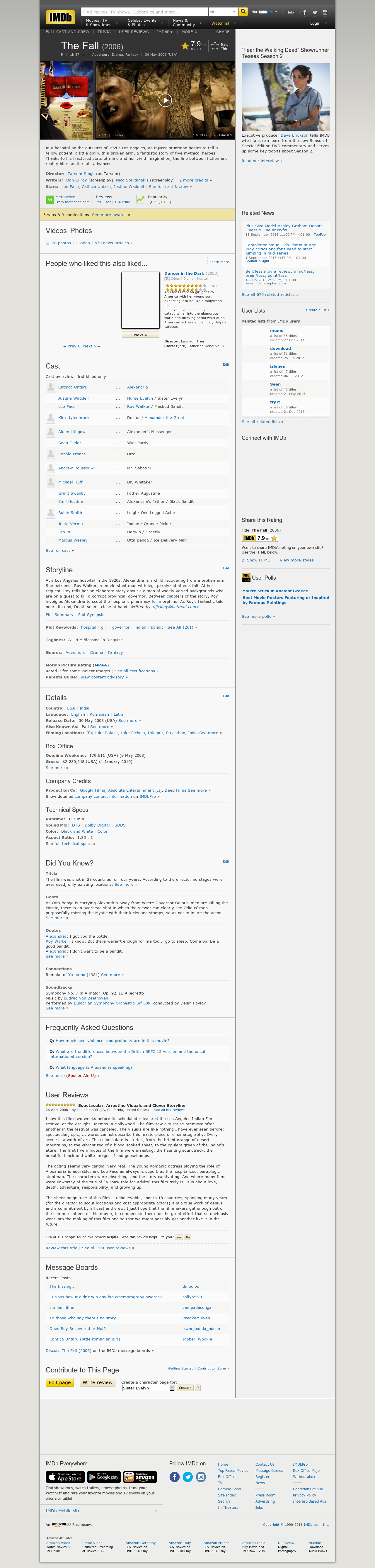375x1568 pixels.
Task: Click the Write review button
Action: [x=98, y=1382]
